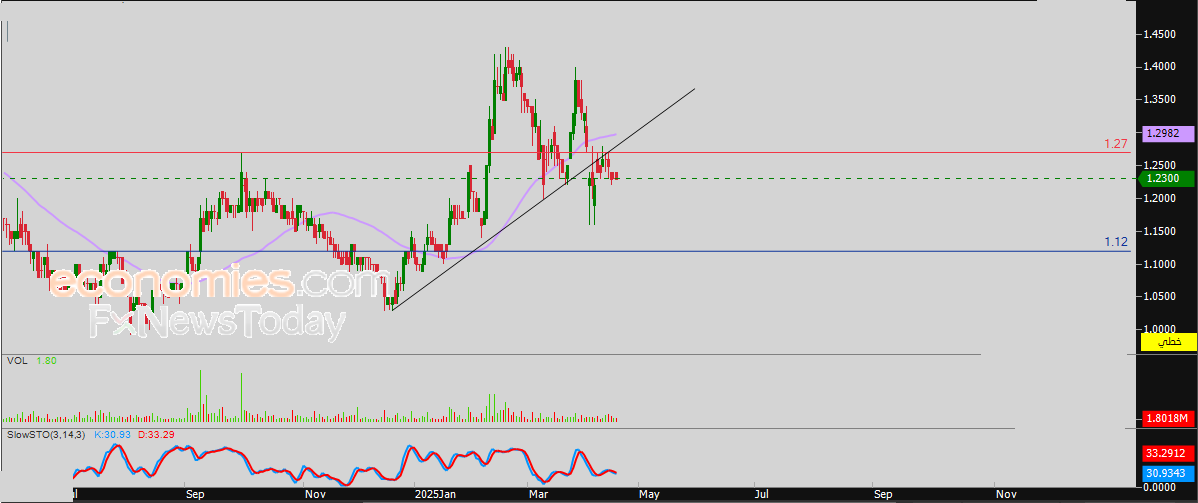Click the 2025Jan date axis label
This screenshot has height=503, width=1198.
pos(436,495)
